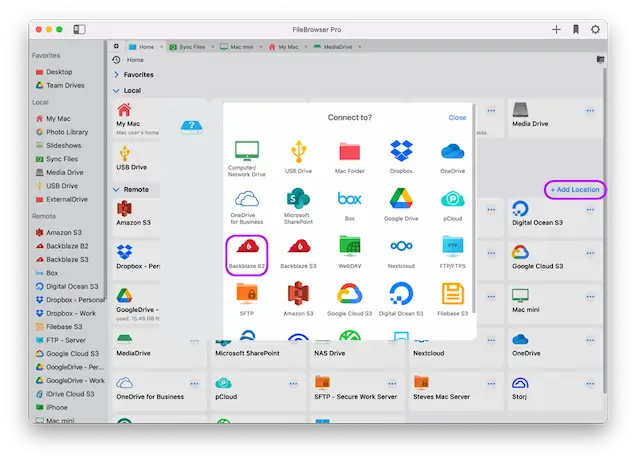Screen dimensions: 636x461
Task: Choose Computer/Network Drive in Connect dialog
Action: coord(247,159)
